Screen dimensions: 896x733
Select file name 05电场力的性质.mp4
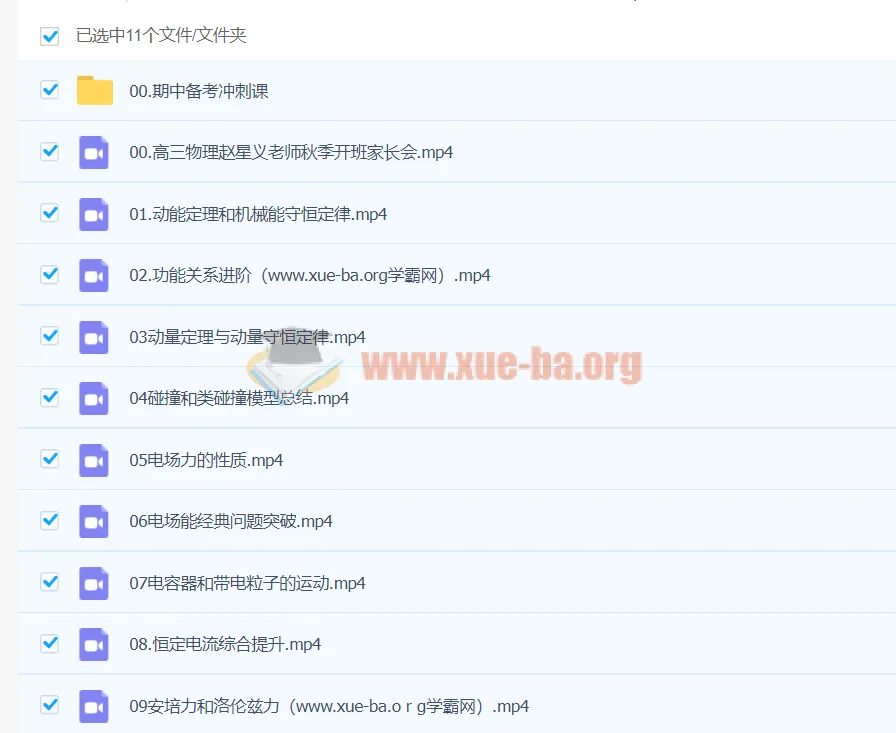(206, 460)
